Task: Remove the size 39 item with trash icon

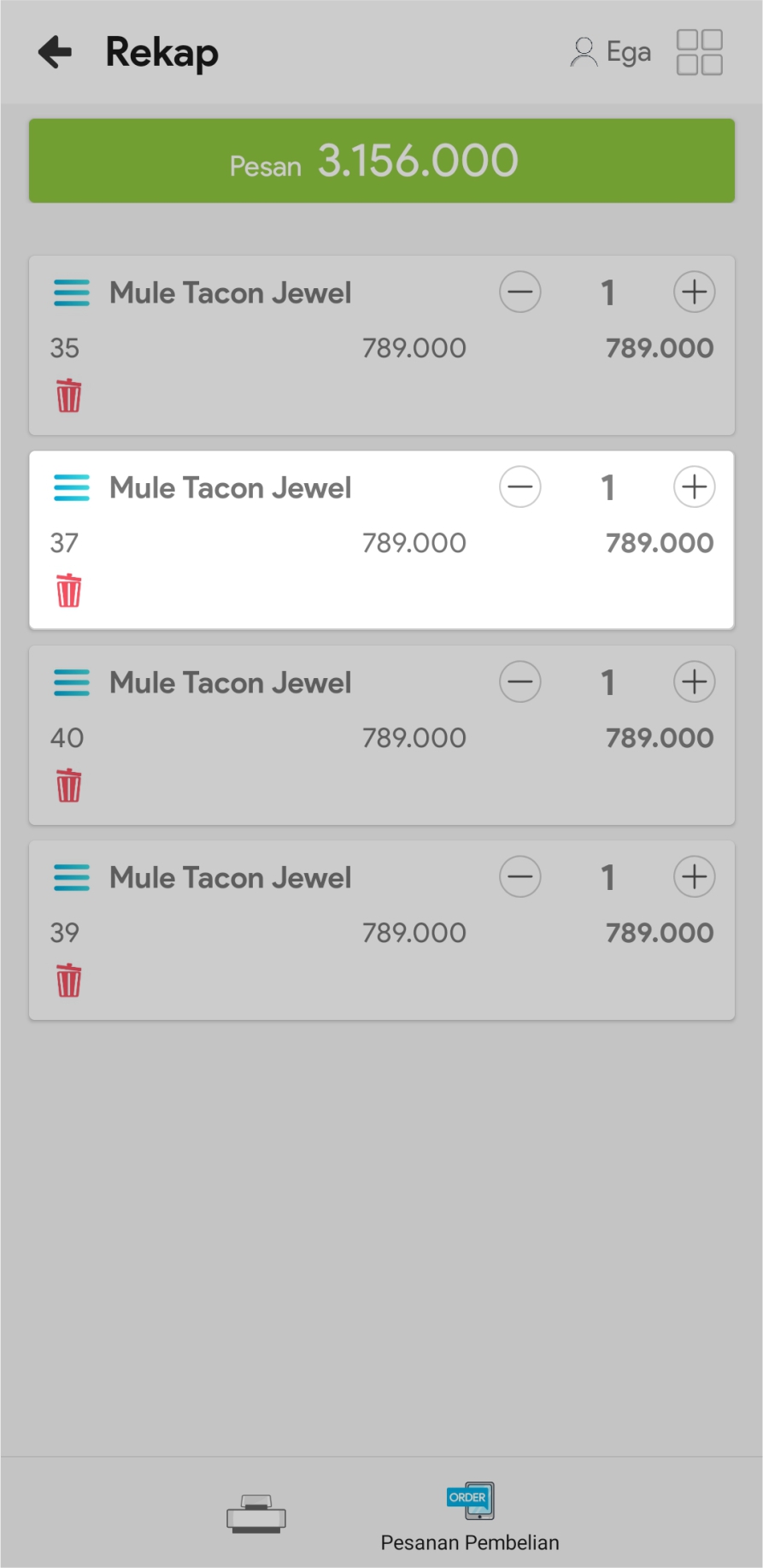Action: coord(69,981)
